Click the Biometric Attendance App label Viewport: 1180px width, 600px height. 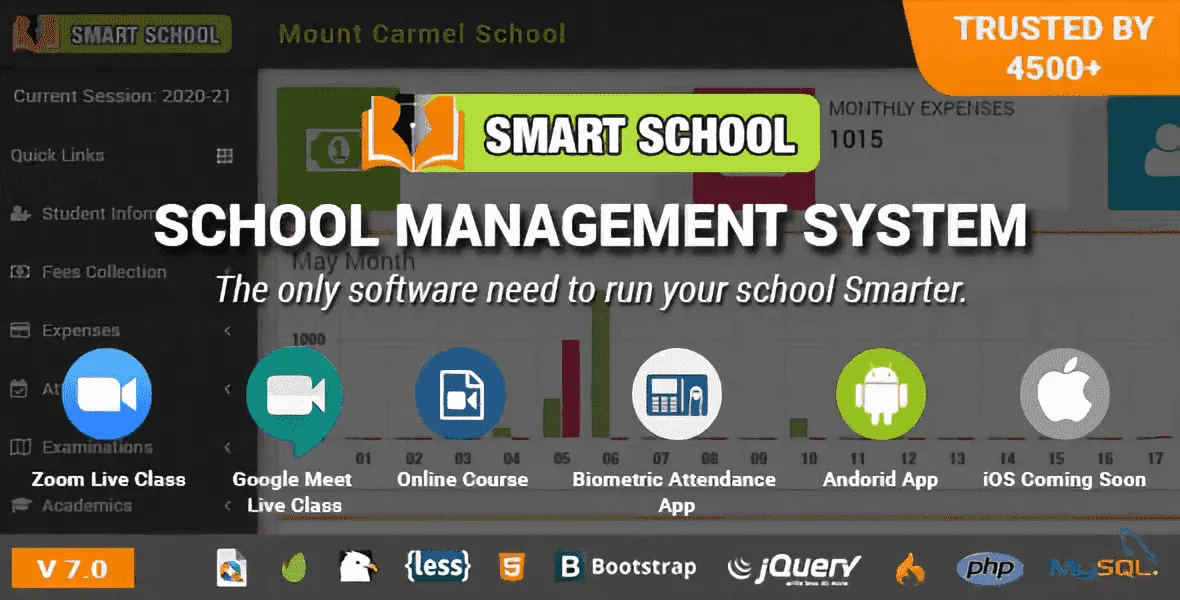pyautogui.click(x=674, y=492)
